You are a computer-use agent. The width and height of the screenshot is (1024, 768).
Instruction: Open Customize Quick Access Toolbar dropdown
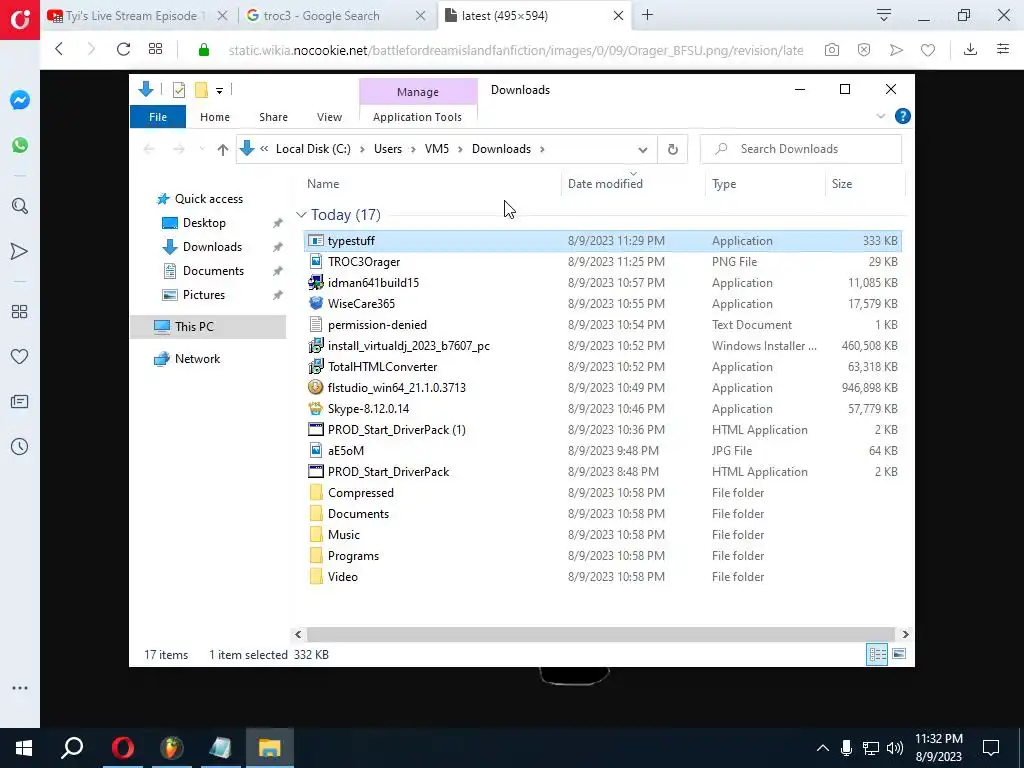coord(219,91)
